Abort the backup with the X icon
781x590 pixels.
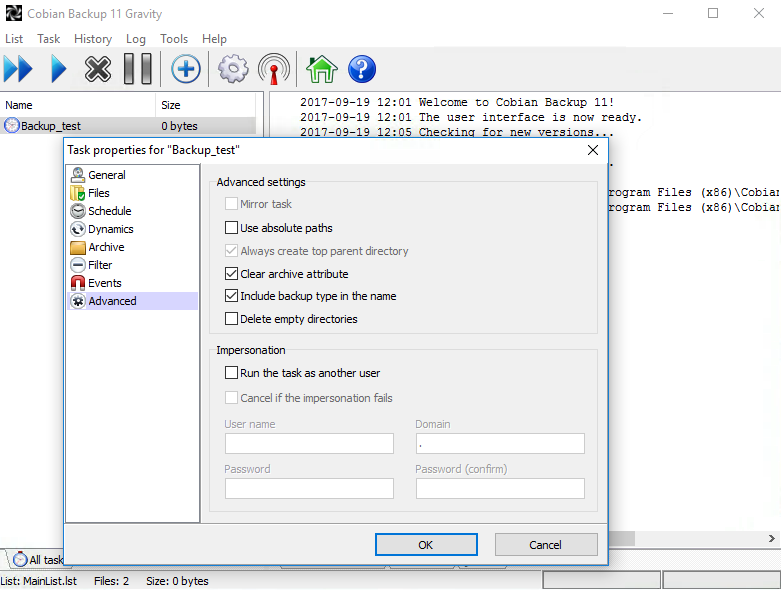pos(98,69)
